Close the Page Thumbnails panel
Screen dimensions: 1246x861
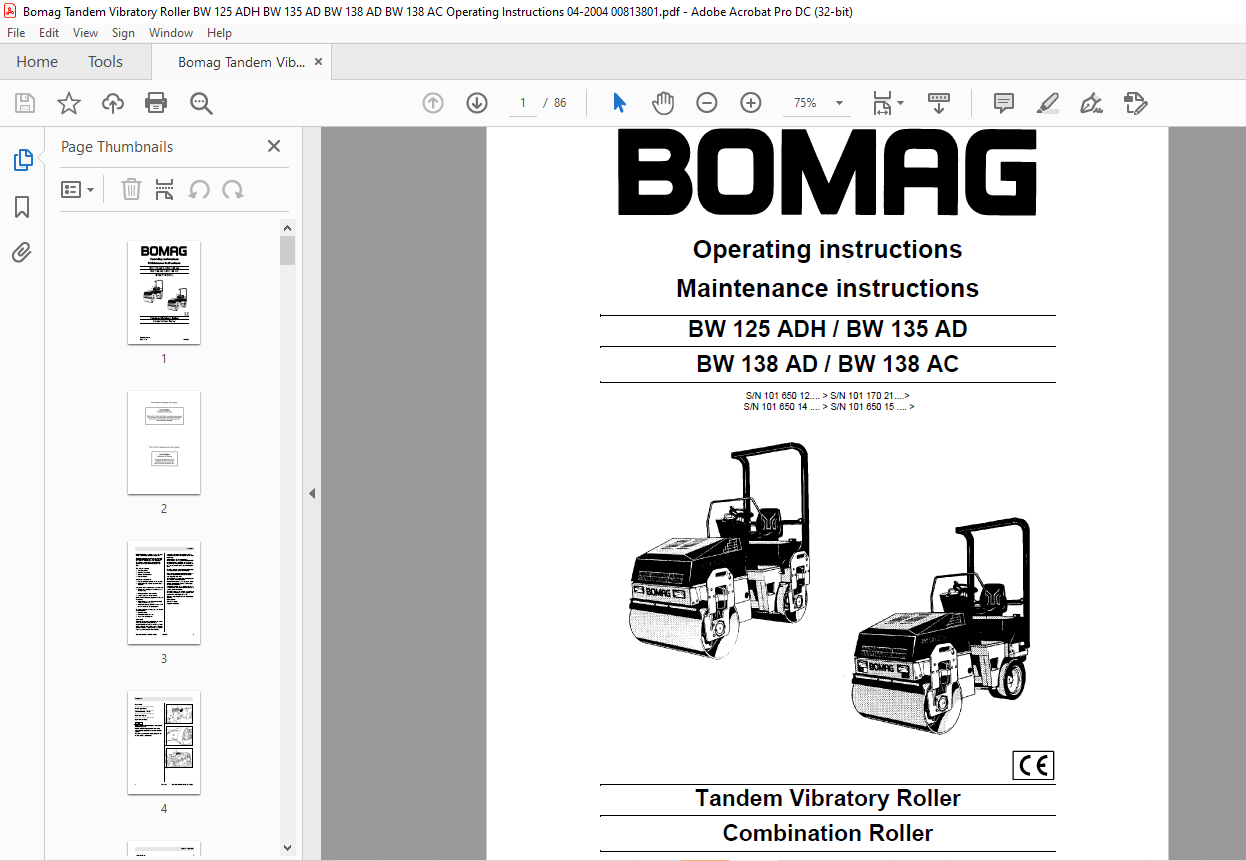click(x=274, y=146)
